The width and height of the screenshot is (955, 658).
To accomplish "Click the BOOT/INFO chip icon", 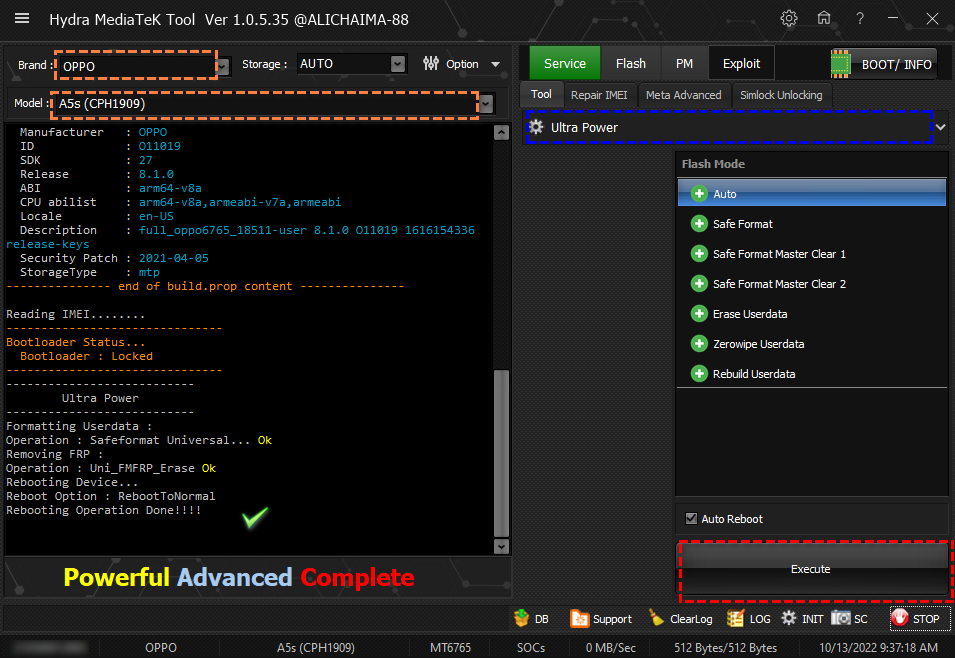I will click(840, 63).
